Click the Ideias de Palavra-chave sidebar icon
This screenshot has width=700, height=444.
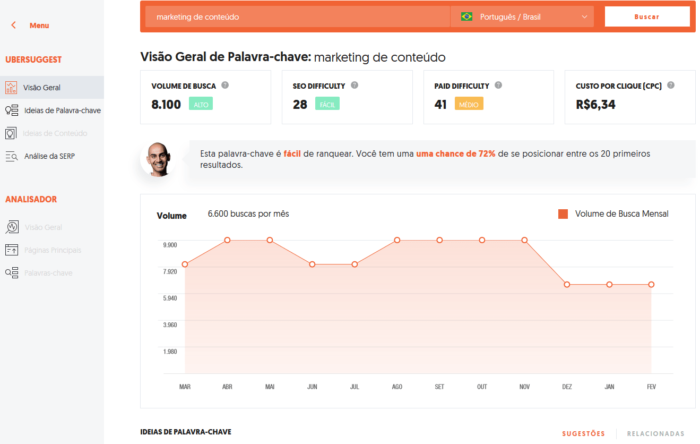coord(12,110)
